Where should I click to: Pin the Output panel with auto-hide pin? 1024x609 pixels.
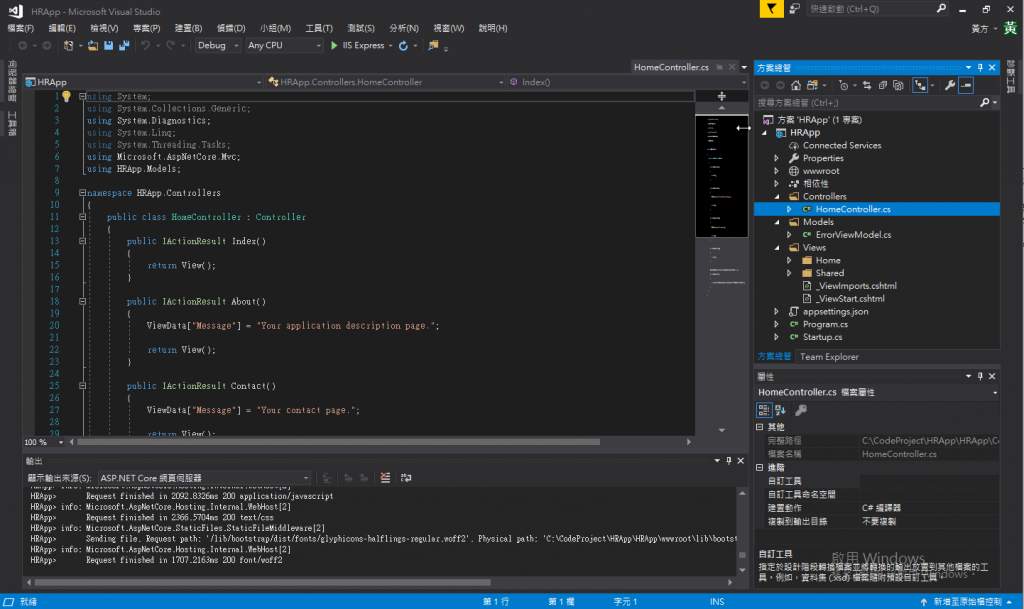729,461
